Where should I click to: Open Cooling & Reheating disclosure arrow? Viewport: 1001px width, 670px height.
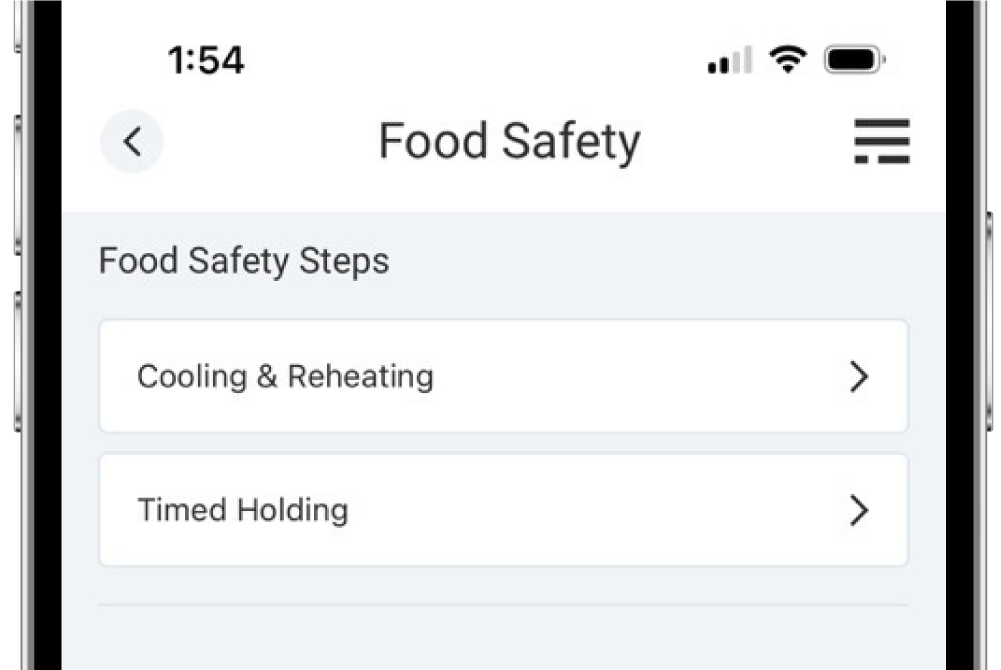point(858,376)
